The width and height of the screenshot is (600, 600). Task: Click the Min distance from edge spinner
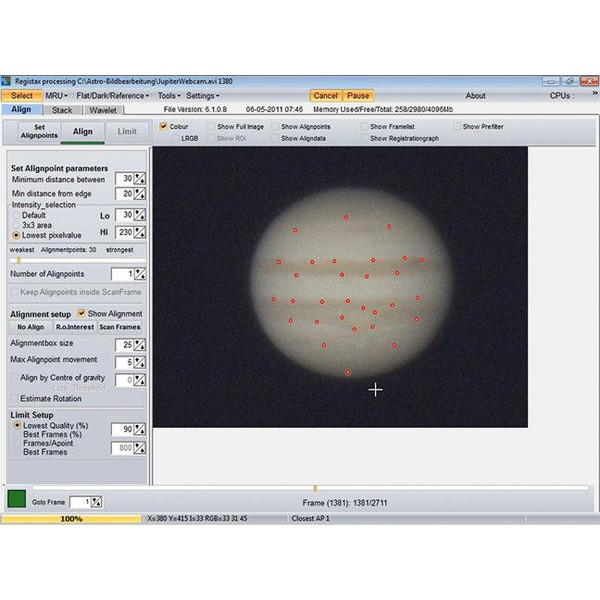140,194
